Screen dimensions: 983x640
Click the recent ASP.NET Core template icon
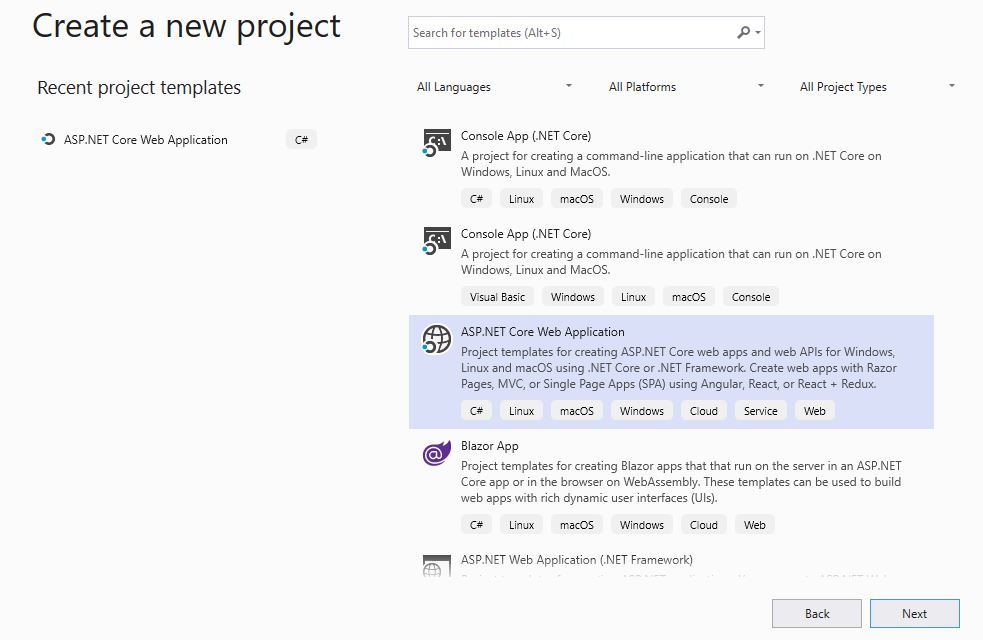tap(48, 139)
